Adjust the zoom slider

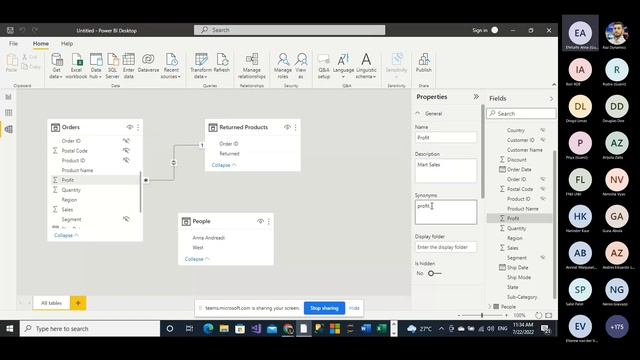(482, 315)
